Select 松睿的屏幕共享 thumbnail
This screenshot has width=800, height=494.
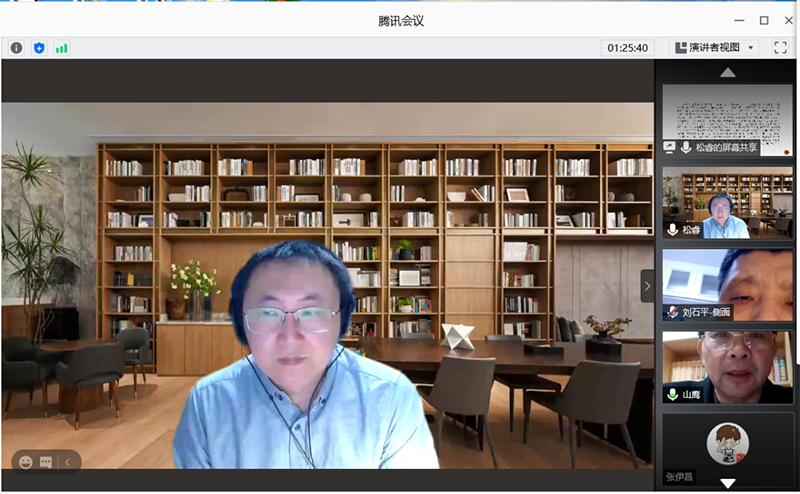[727, 115]
